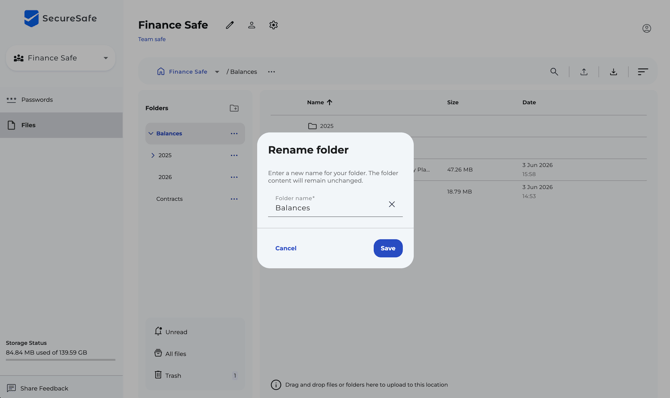Open more options for Contracts folder

pos(234,199)
